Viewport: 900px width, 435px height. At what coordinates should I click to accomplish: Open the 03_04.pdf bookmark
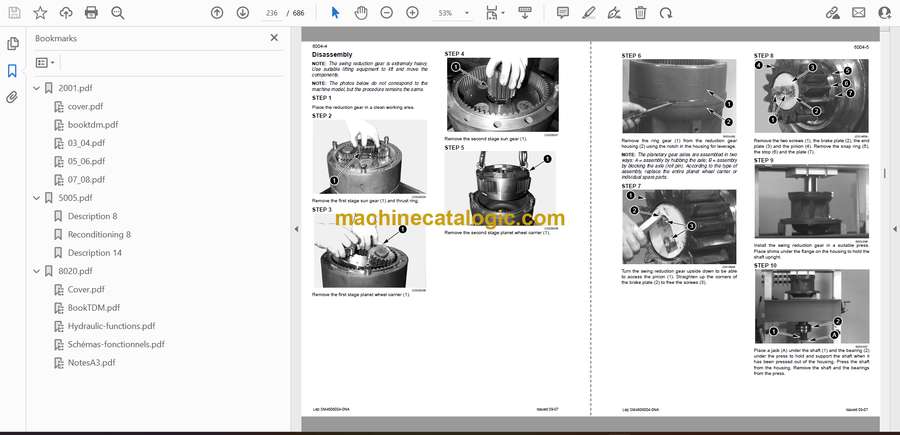pyautogui.click(x=87, y=143)
